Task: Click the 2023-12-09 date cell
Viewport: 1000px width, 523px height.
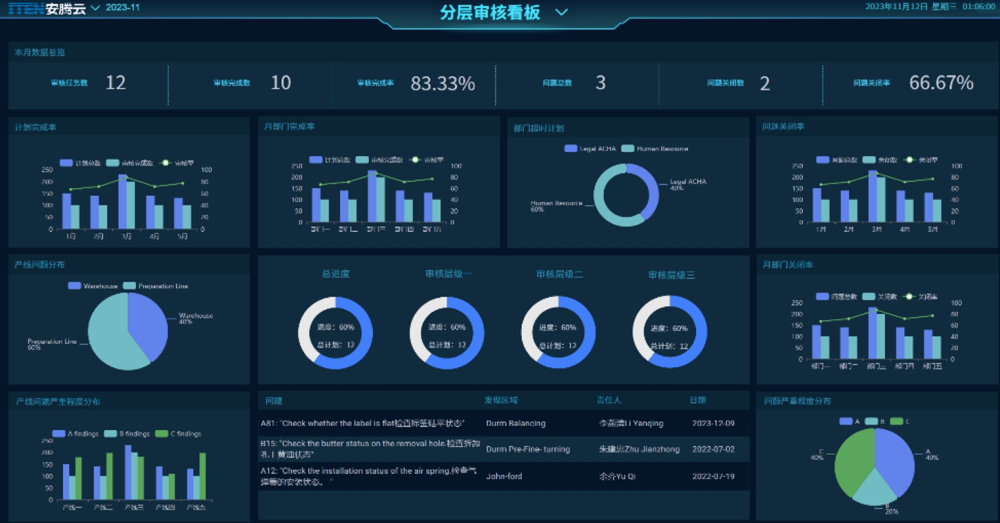Action: pos(713,423)
